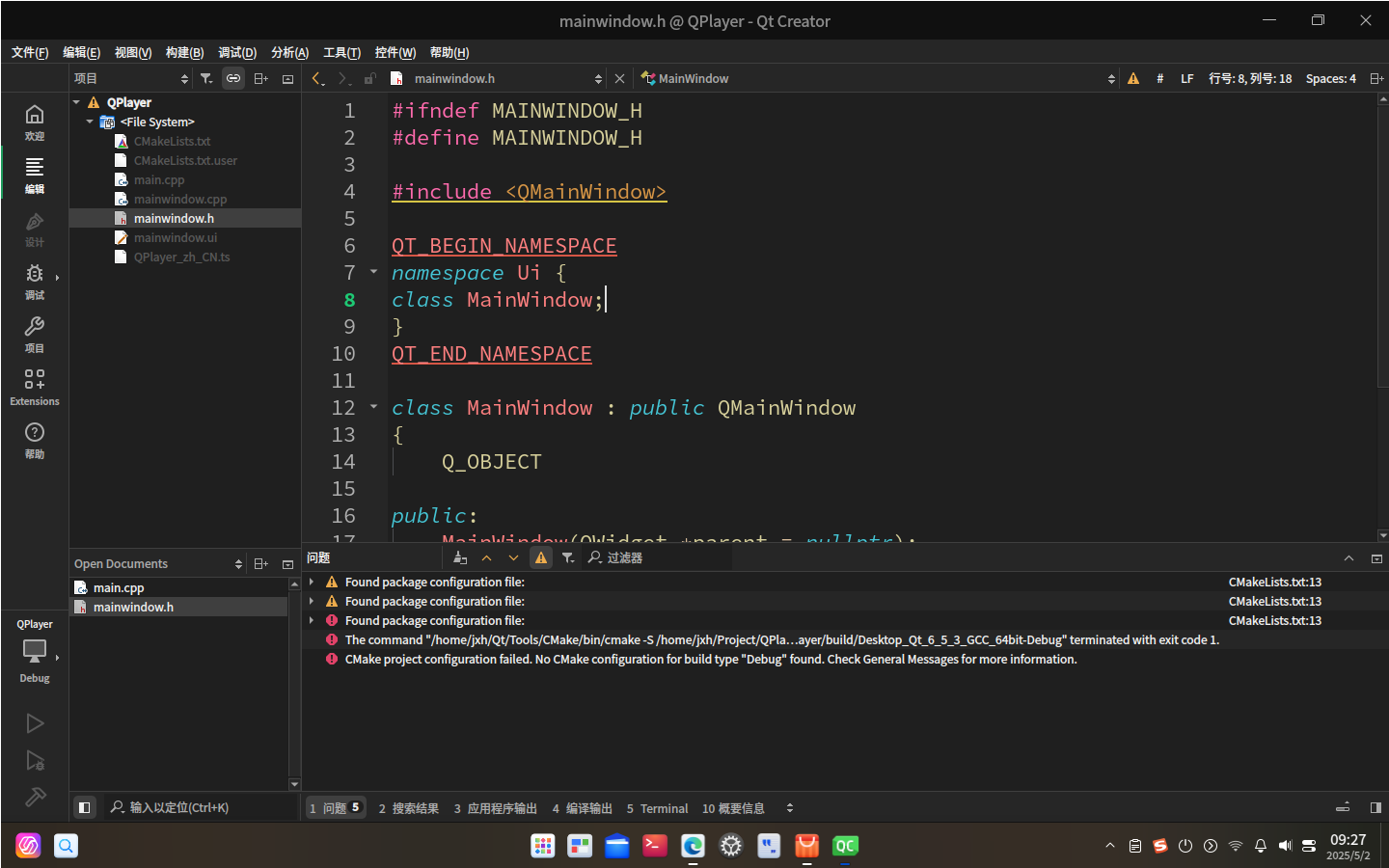Click the filter tree icon in Projects panel
The image size is (1389, 868).
(206, 78)
